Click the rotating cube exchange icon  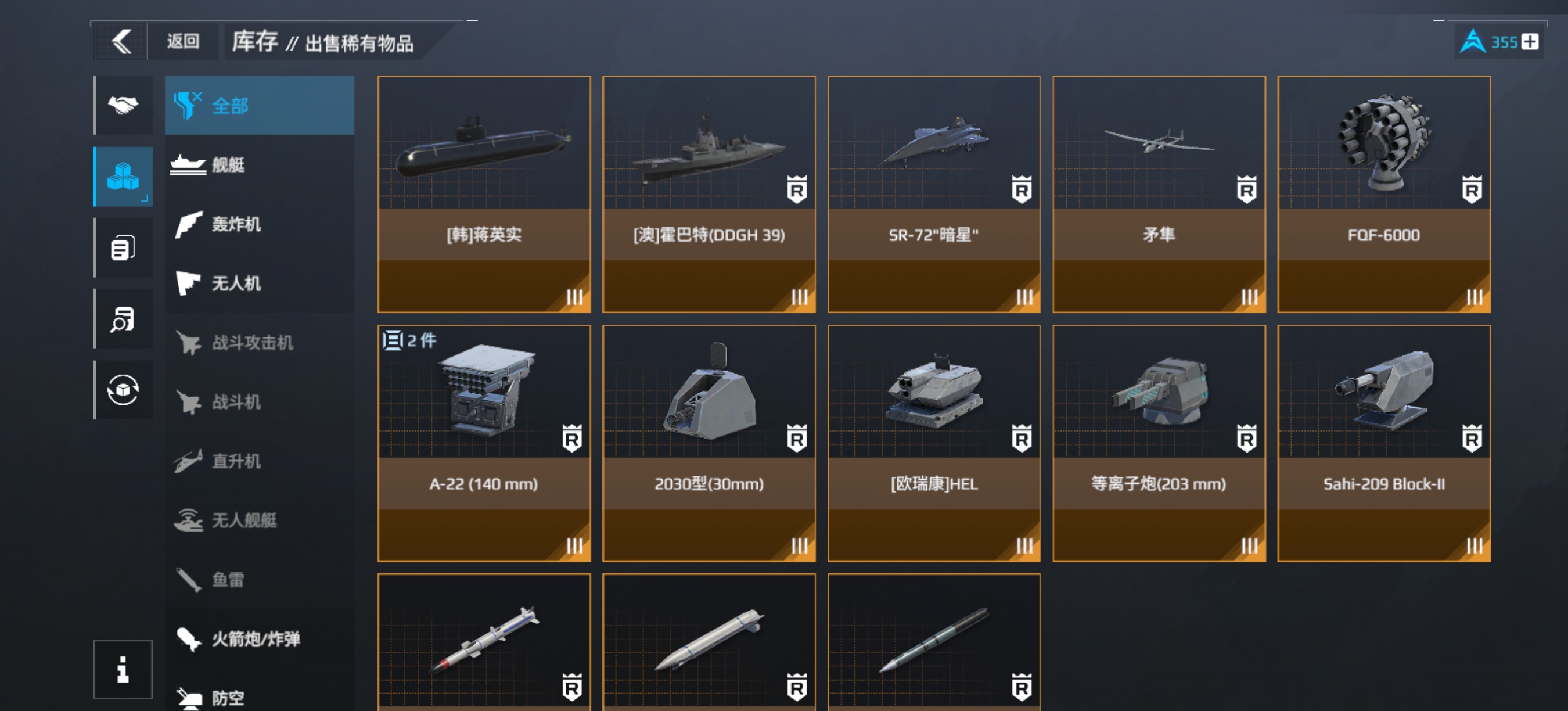click(x=124, y=390)
